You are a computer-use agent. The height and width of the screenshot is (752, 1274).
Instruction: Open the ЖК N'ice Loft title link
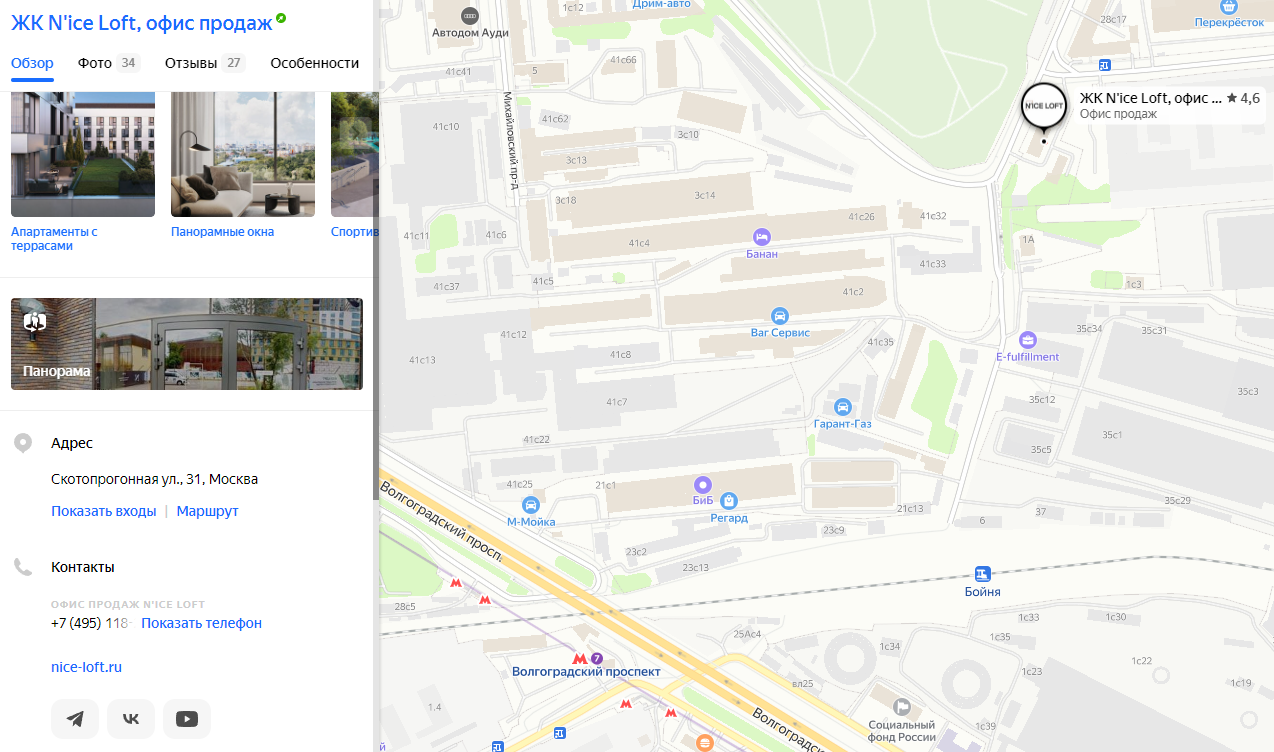pos(141,22)
